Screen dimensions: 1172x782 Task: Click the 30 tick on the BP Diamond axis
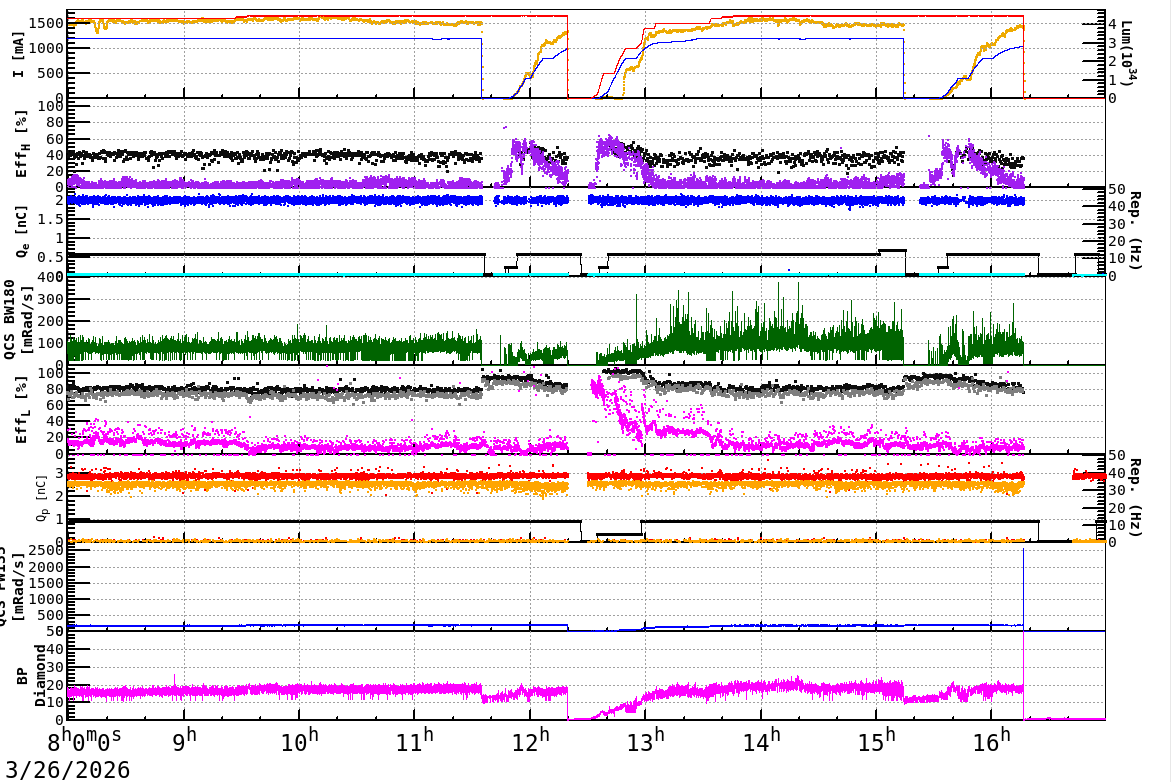pos(55,667)
